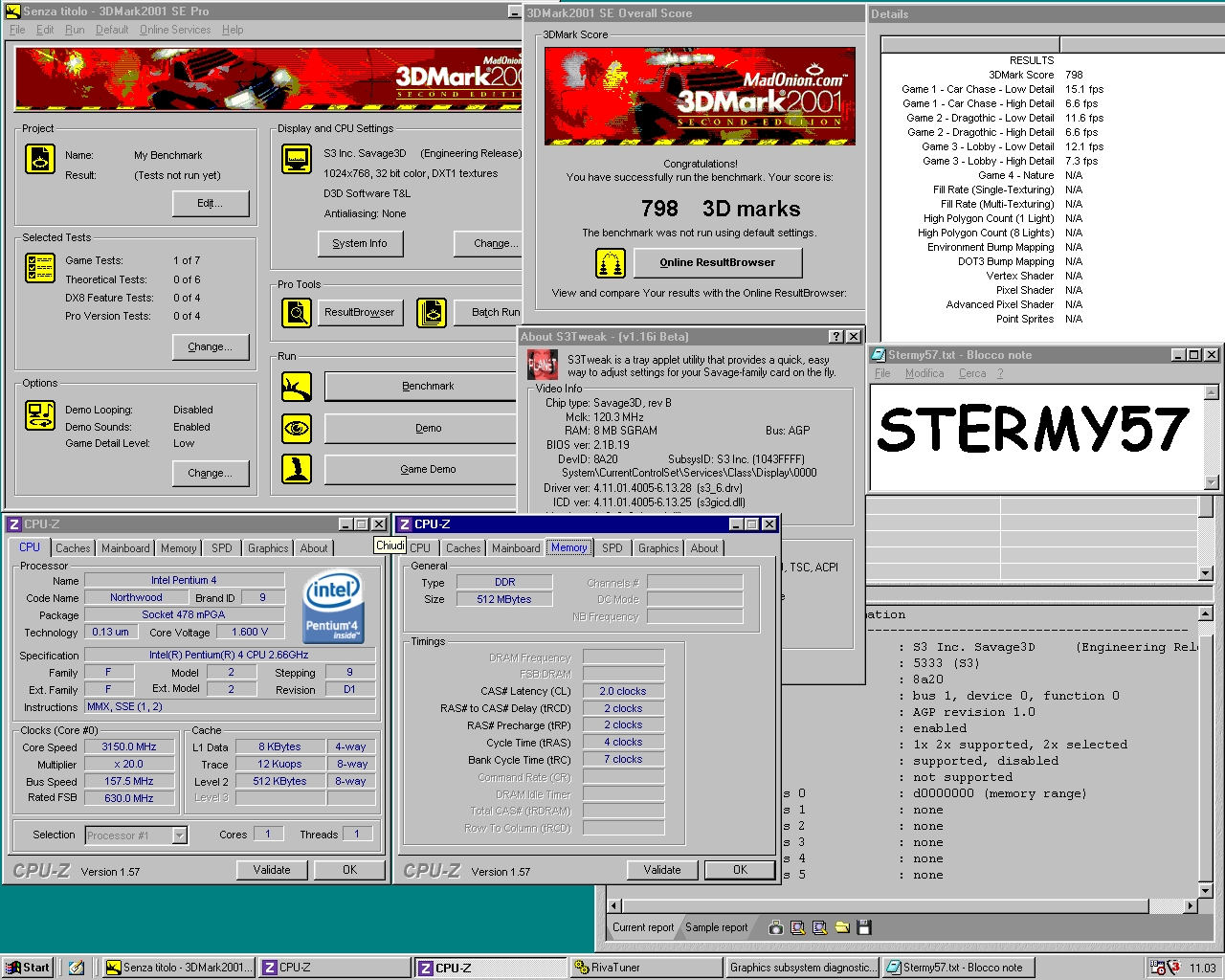The height and width of the screenshot is (980, 1225).
Task: Click the quick launch icon next to Start
Action: pos(77,968)
